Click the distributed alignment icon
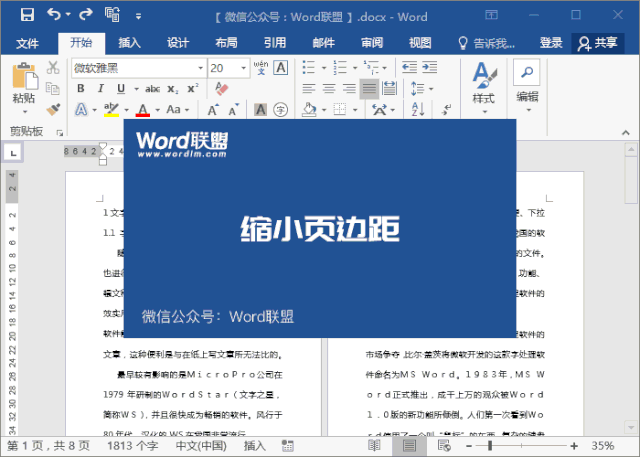640x457 pixels. click(x=389, y=88)
